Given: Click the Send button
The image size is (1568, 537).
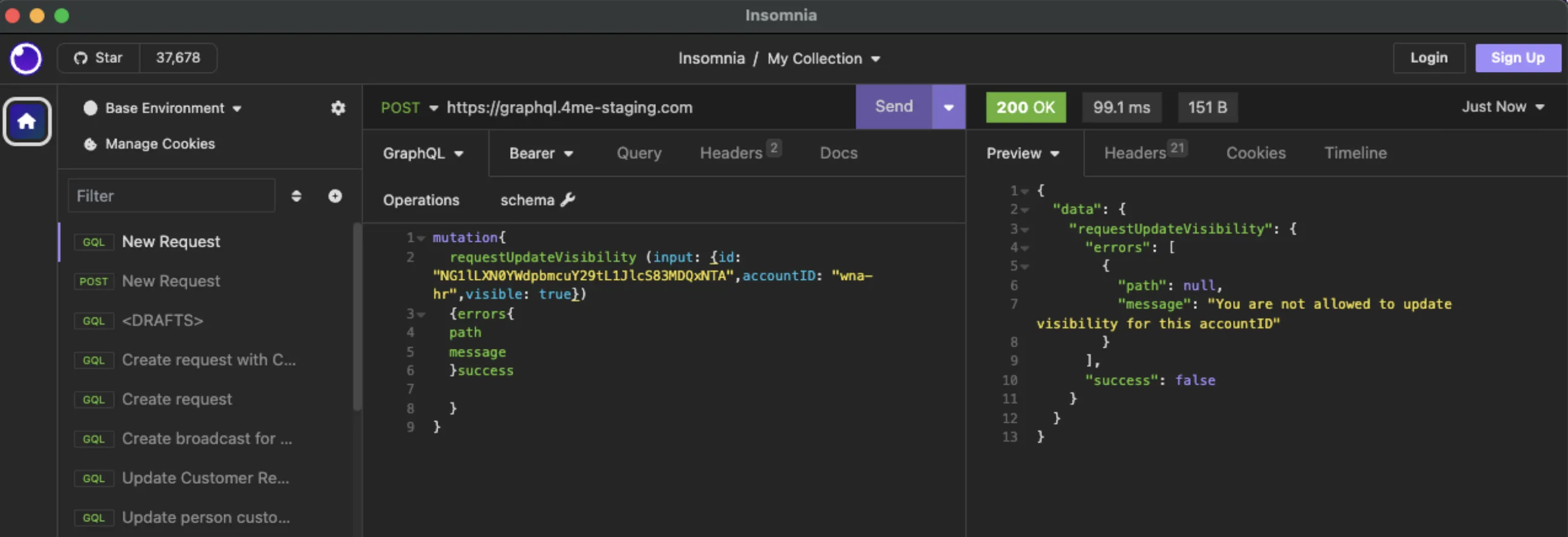Looking at the screenshot, I should point(893,106).
